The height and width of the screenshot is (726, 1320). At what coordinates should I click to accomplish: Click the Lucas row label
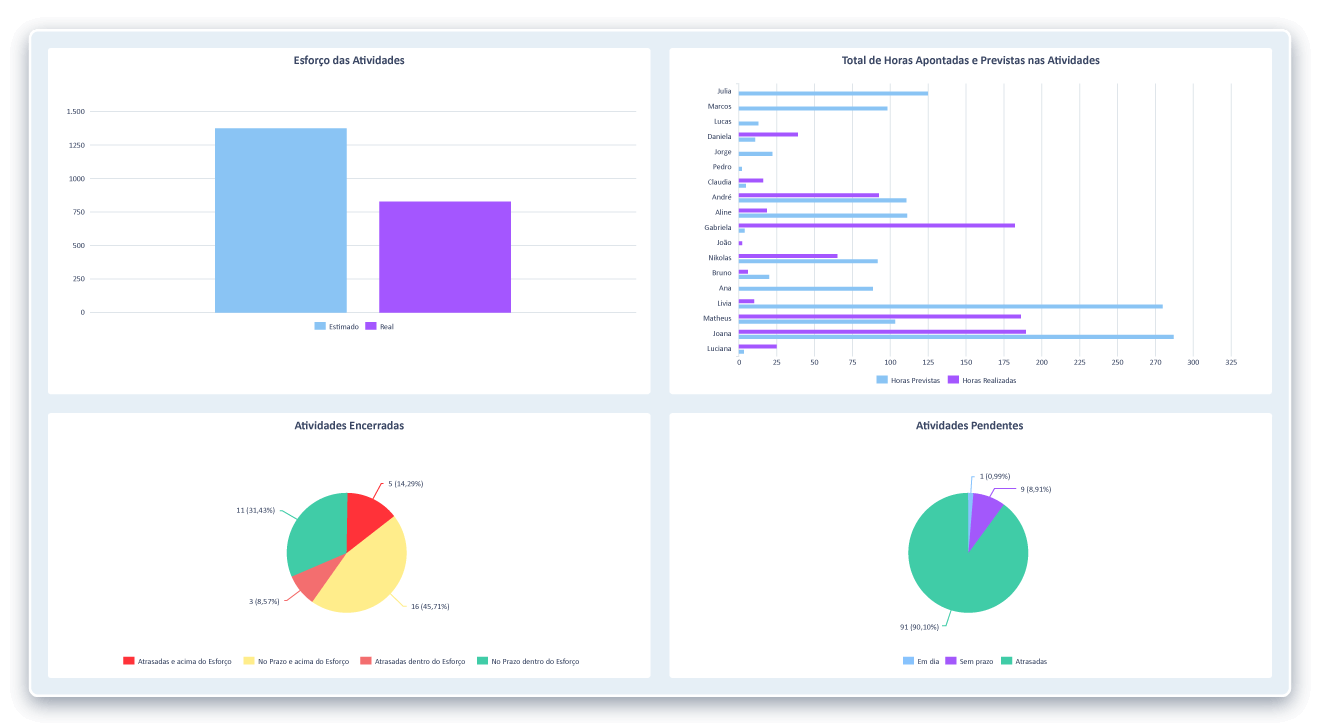click(x=722, y=121)
